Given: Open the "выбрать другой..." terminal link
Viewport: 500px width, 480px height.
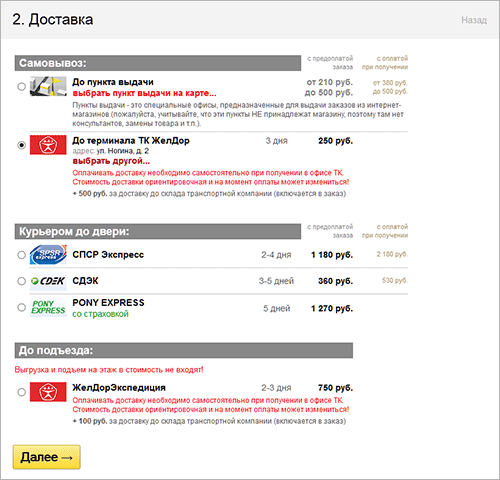Looking at the screenshot, I should pyautogui.click(x=111, y=161).
